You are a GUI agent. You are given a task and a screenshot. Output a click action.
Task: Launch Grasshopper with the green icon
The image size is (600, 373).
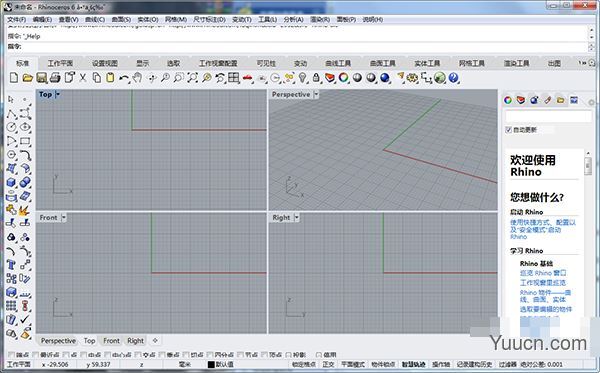(x=440, y=78)
